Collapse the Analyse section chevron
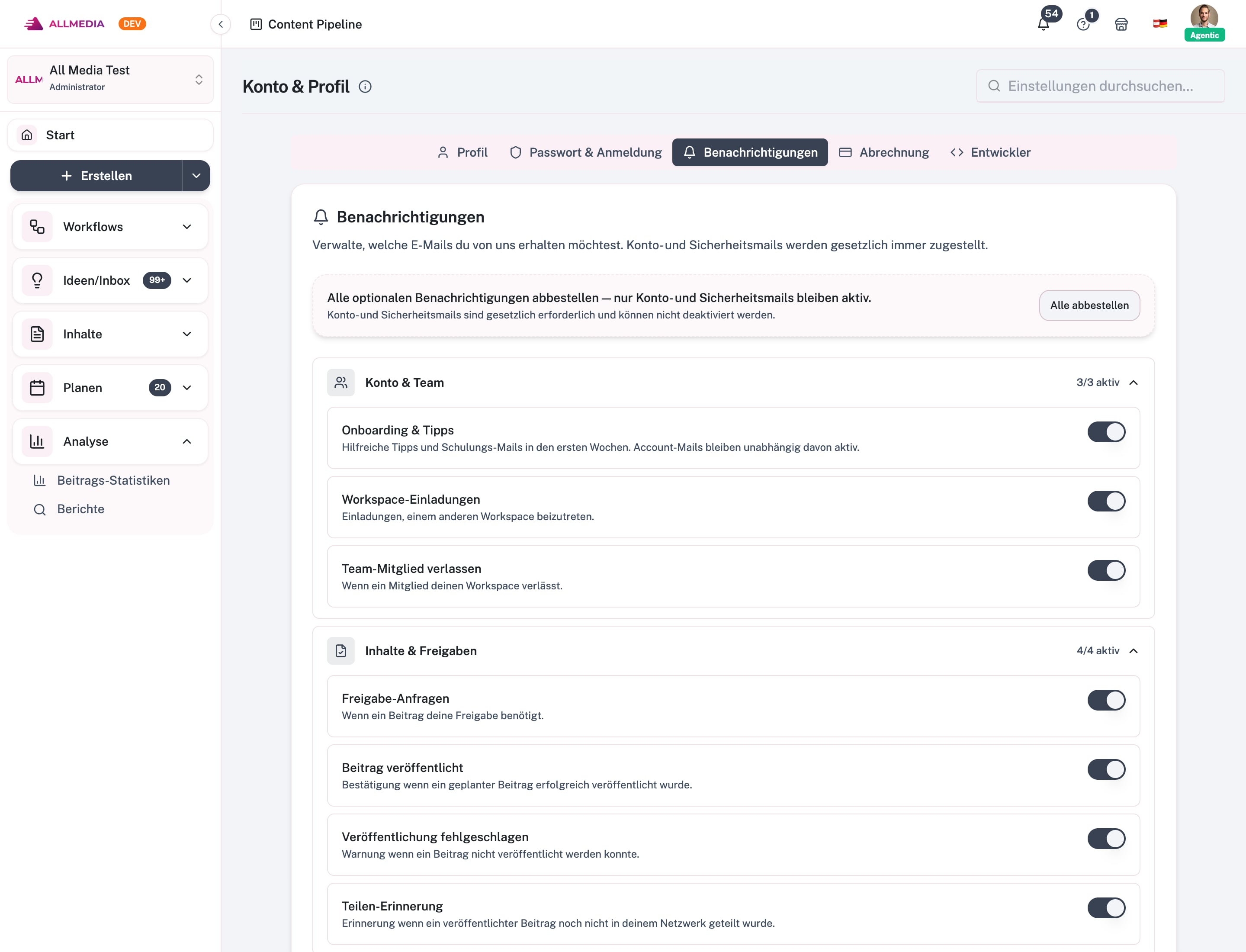The image size is (1246, 952). point(187,441)
